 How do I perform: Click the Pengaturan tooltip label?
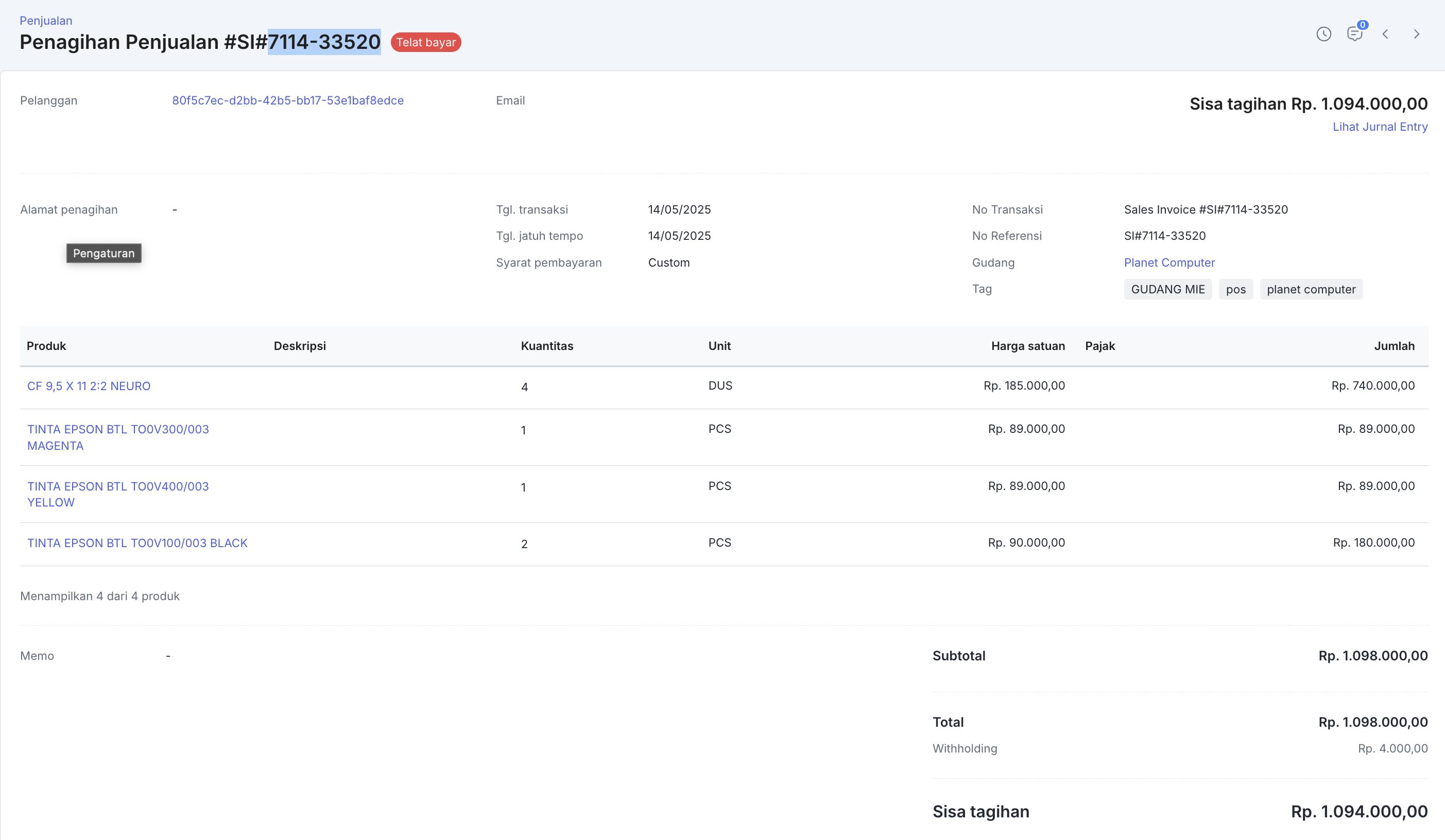pyautogui.click(x=104, y=253)
